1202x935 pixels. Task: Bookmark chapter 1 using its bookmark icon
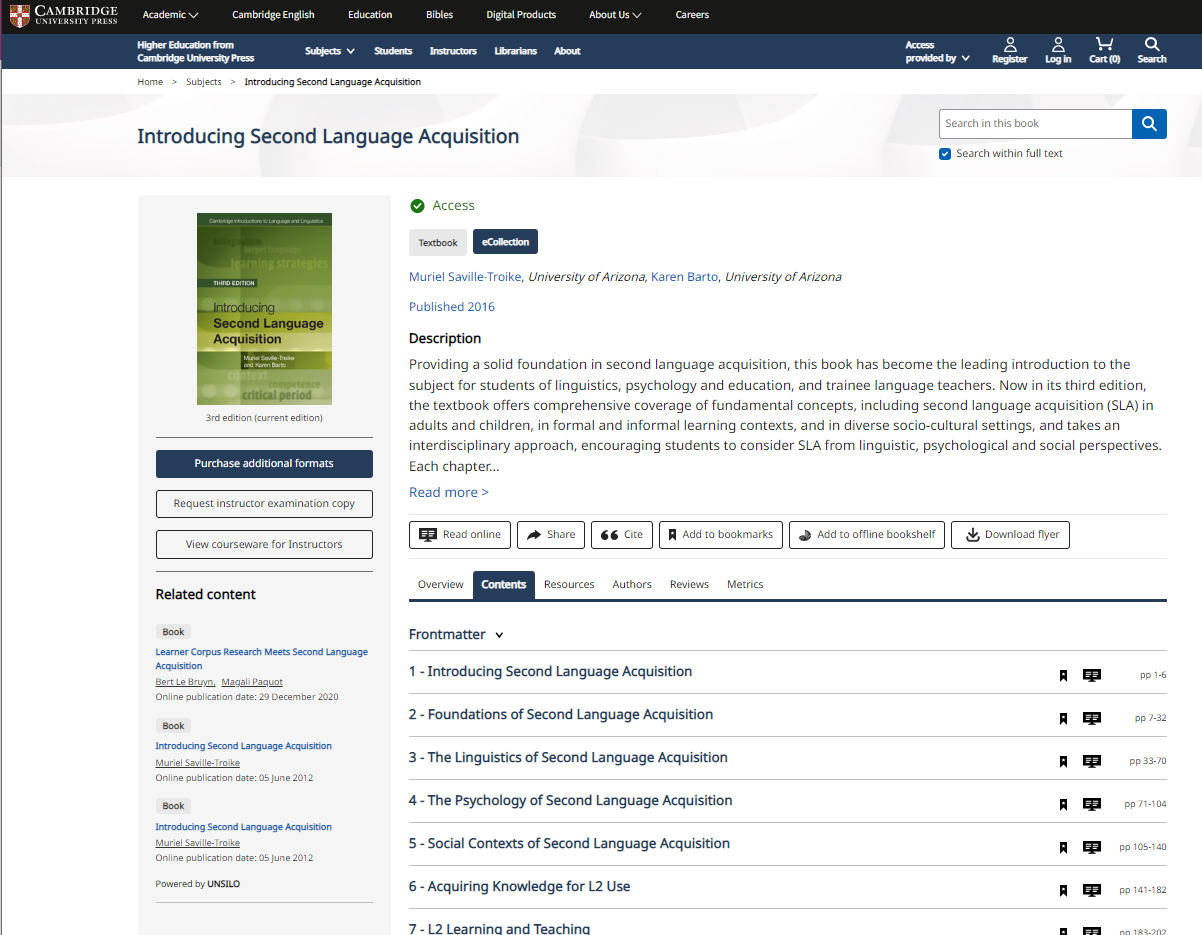point(1063,676)
